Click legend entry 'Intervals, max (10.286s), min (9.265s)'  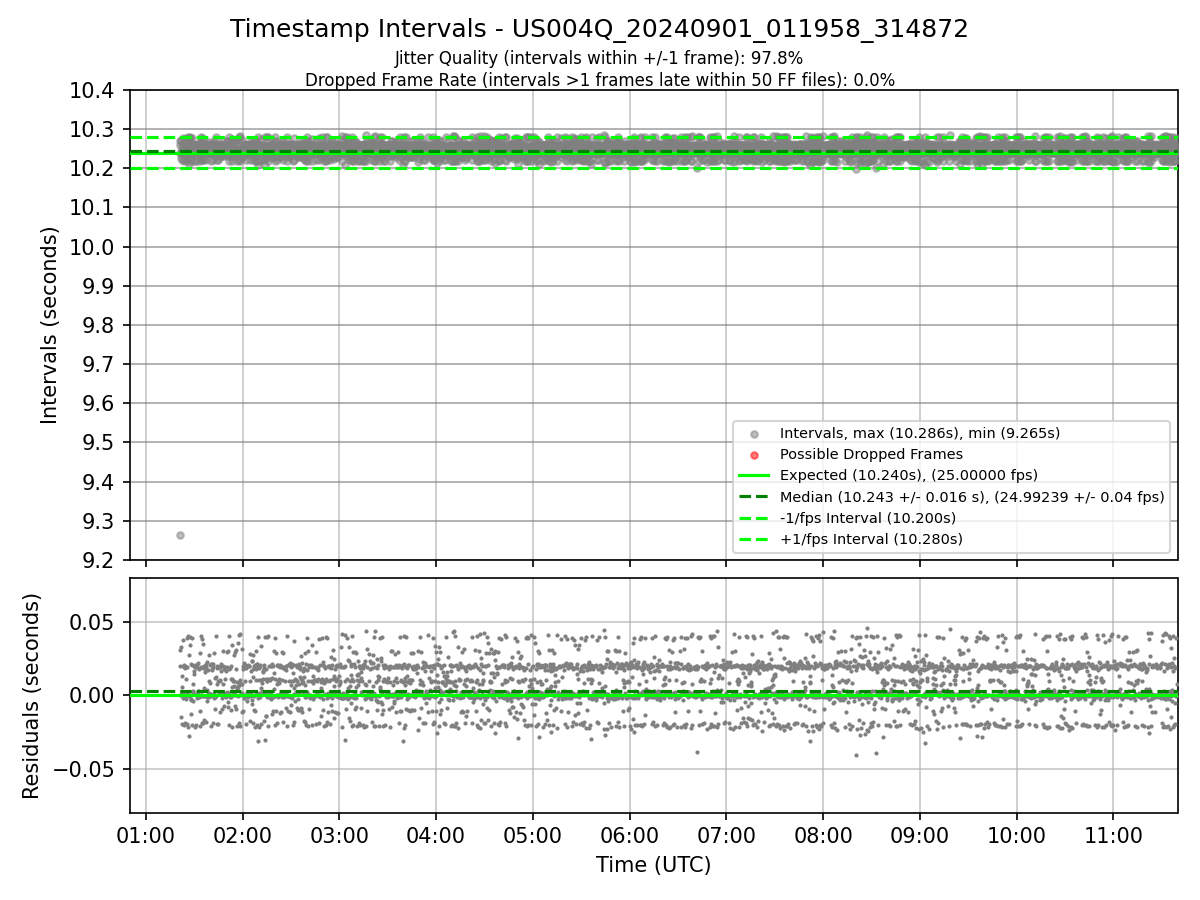(x=920, y=433)
